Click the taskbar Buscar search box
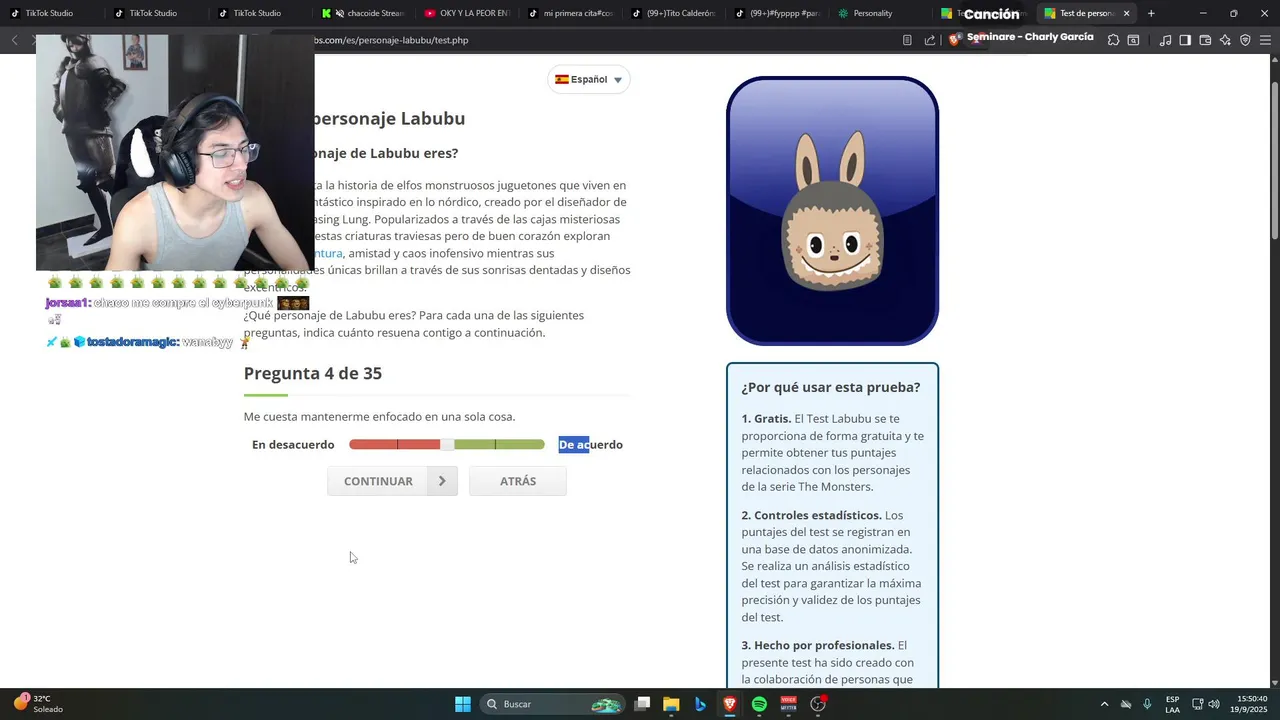This screenshot has width=1280, height=720. click(552, 704)
